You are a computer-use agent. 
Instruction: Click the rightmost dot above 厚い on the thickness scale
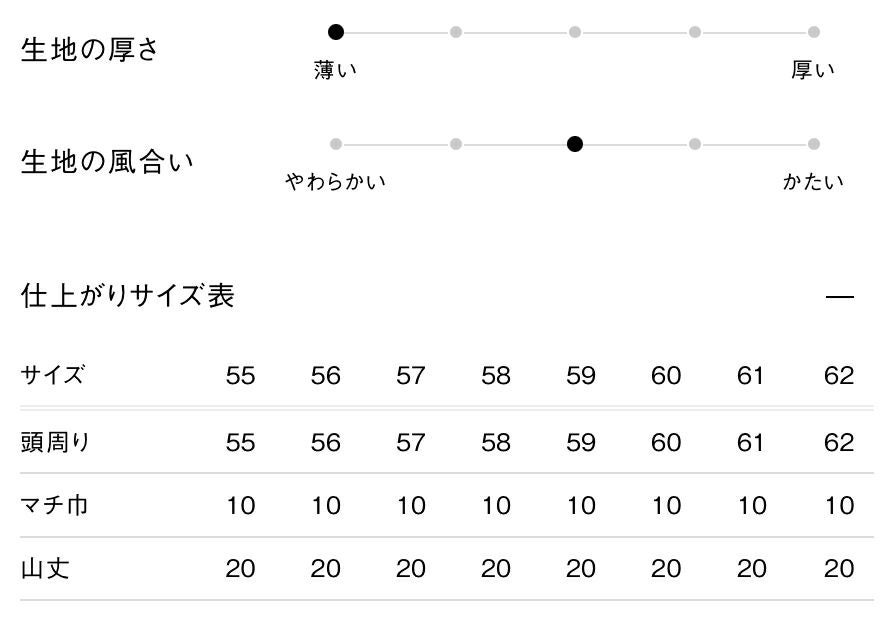click(x=814, y=32)
